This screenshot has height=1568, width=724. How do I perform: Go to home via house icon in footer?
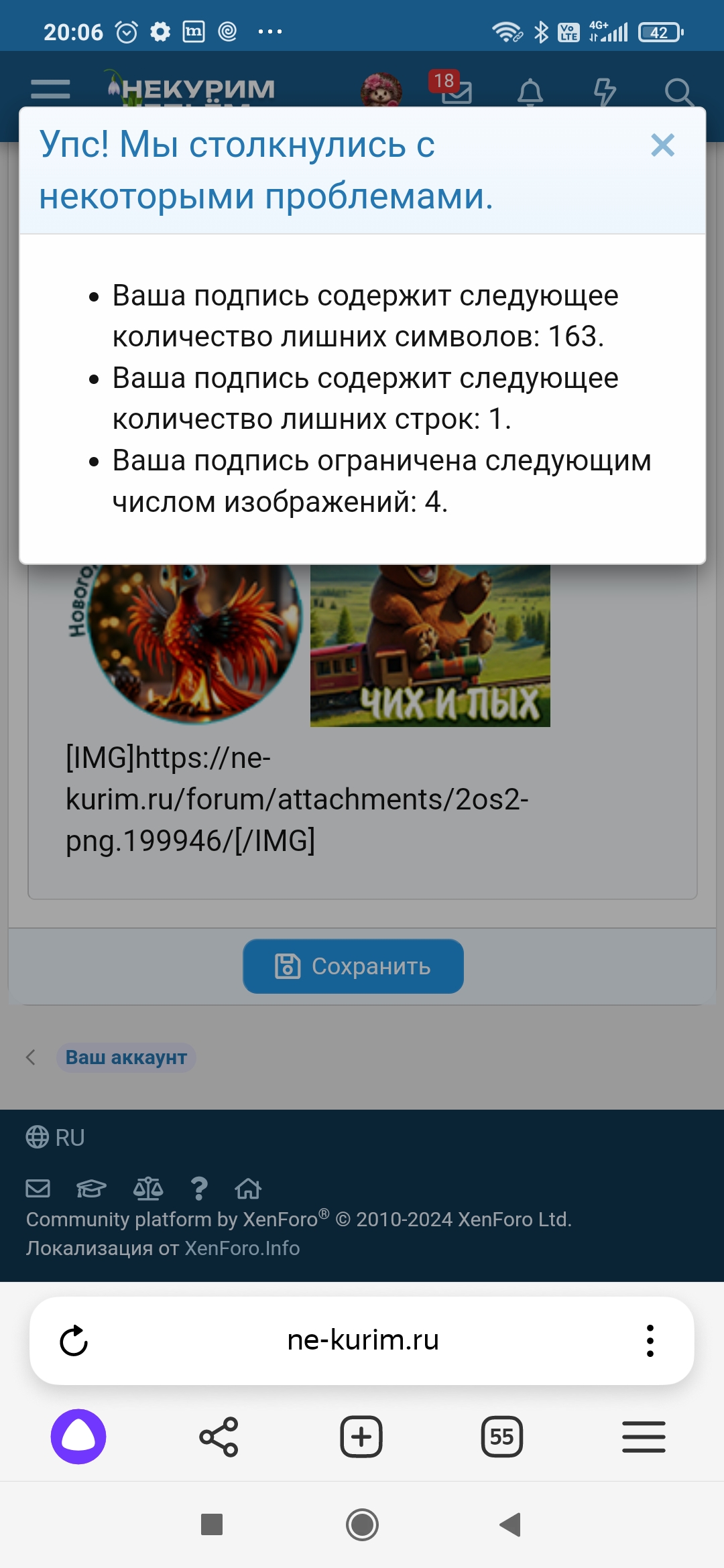248,1188
